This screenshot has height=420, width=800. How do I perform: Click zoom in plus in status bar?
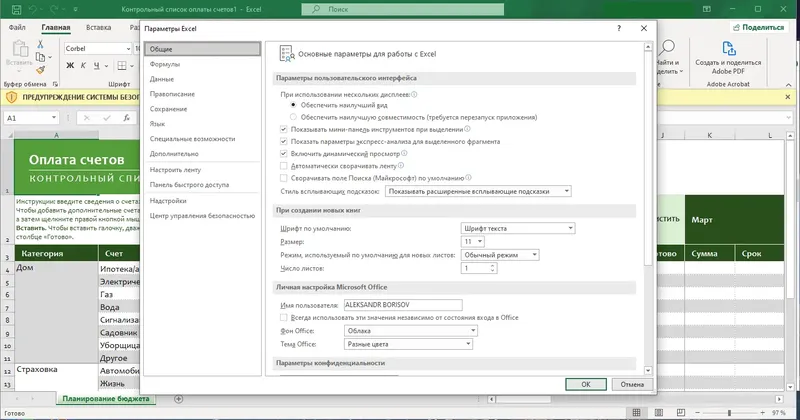(763, 412)
